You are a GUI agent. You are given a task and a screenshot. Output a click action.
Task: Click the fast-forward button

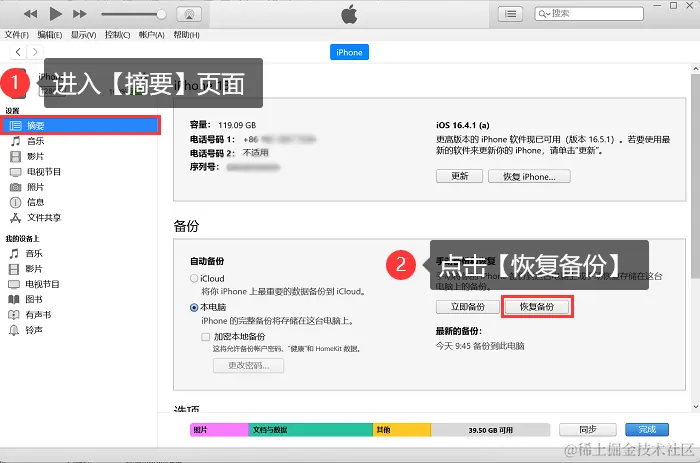[x=80, y=14]
